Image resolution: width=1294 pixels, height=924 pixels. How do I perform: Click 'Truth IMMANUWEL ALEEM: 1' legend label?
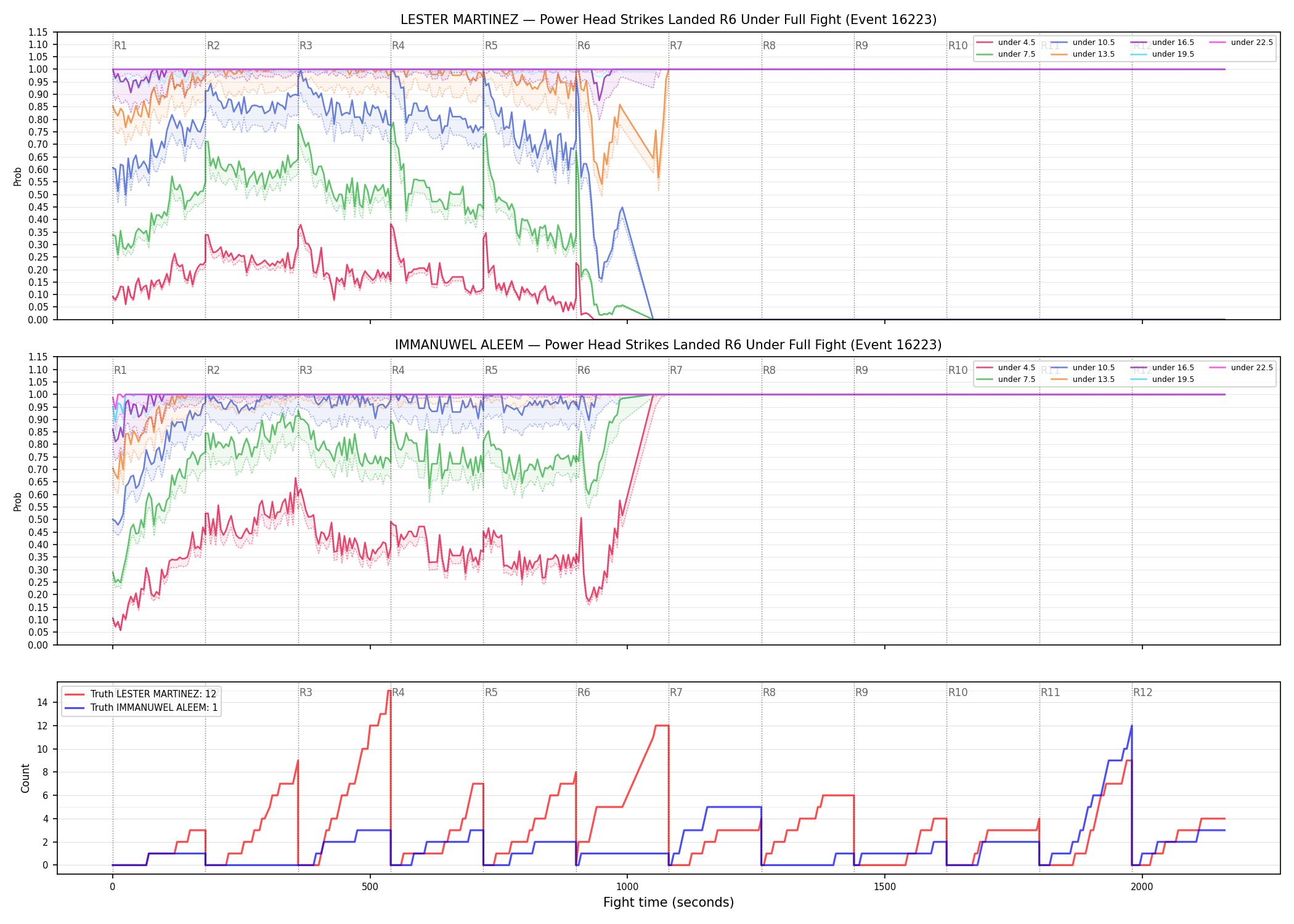(x=154, y=708)
